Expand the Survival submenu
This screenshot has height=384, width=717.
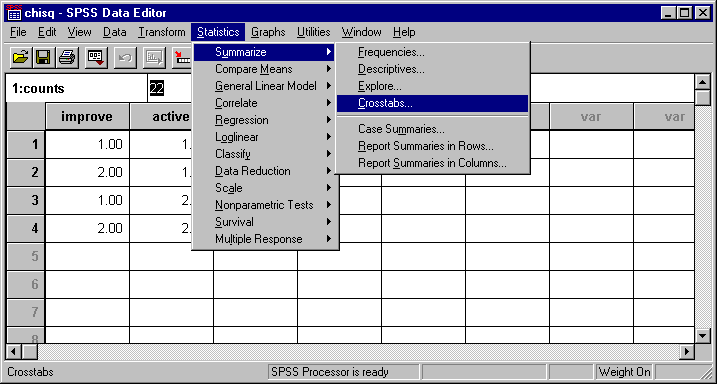pos(264,222)
